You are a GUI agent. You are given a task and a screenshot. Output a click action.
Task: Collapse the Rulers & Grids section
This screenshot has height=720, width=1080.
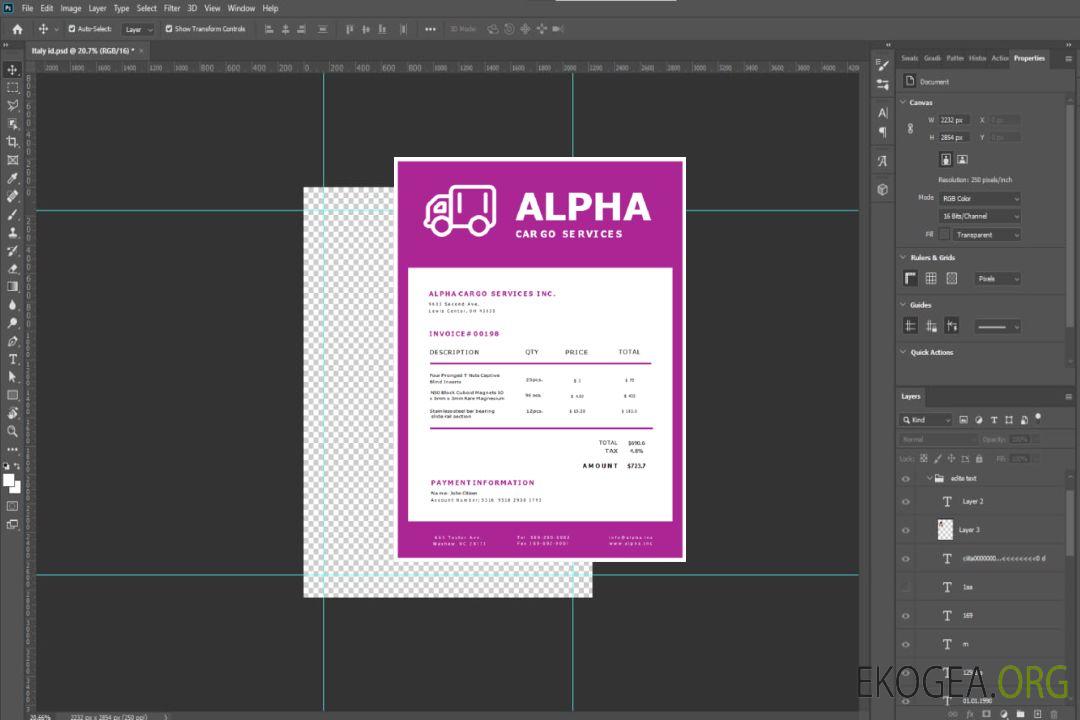click(903, 257)
